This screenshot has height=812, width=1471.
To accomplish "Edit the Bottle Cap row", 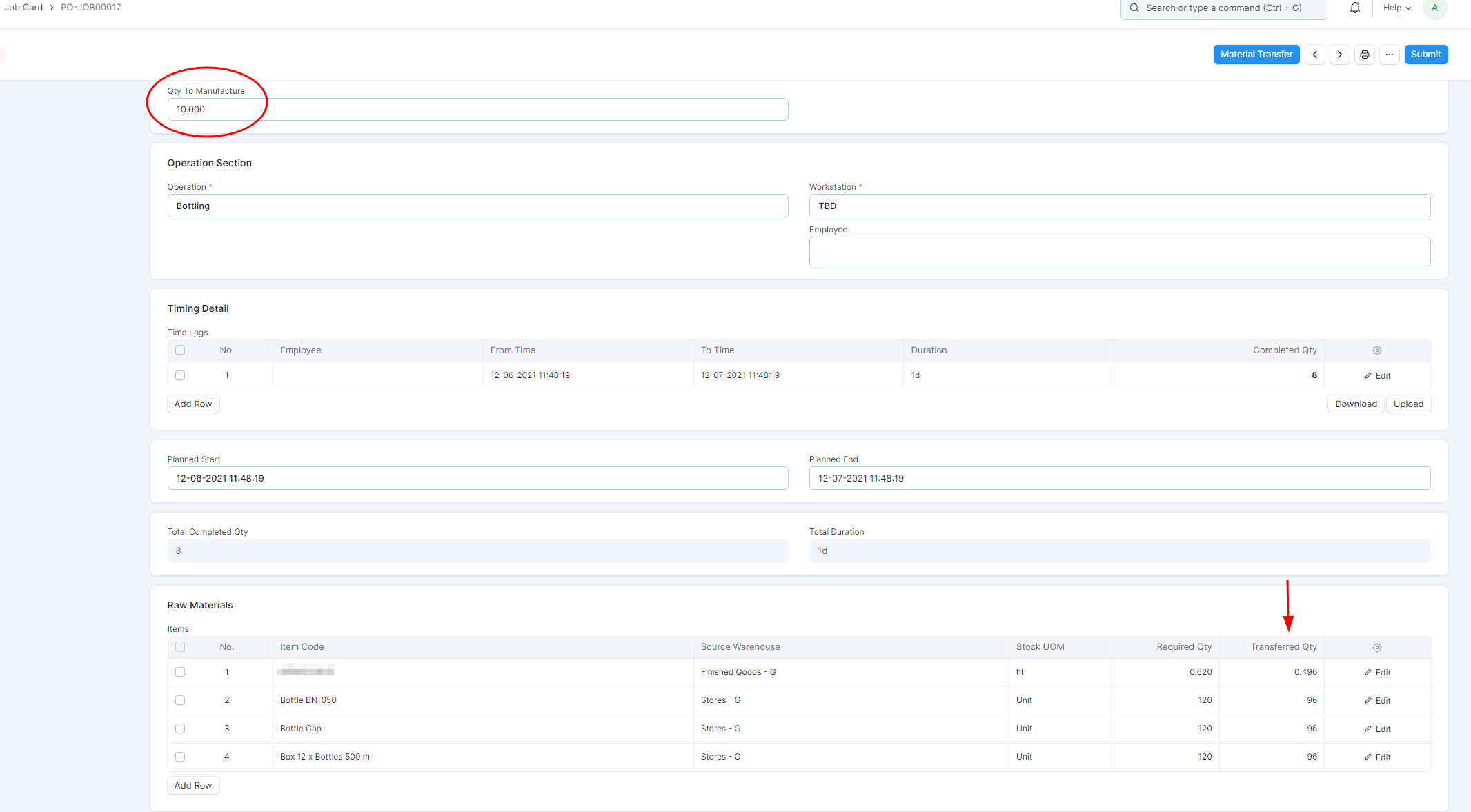I will [x=1377, y=729].
